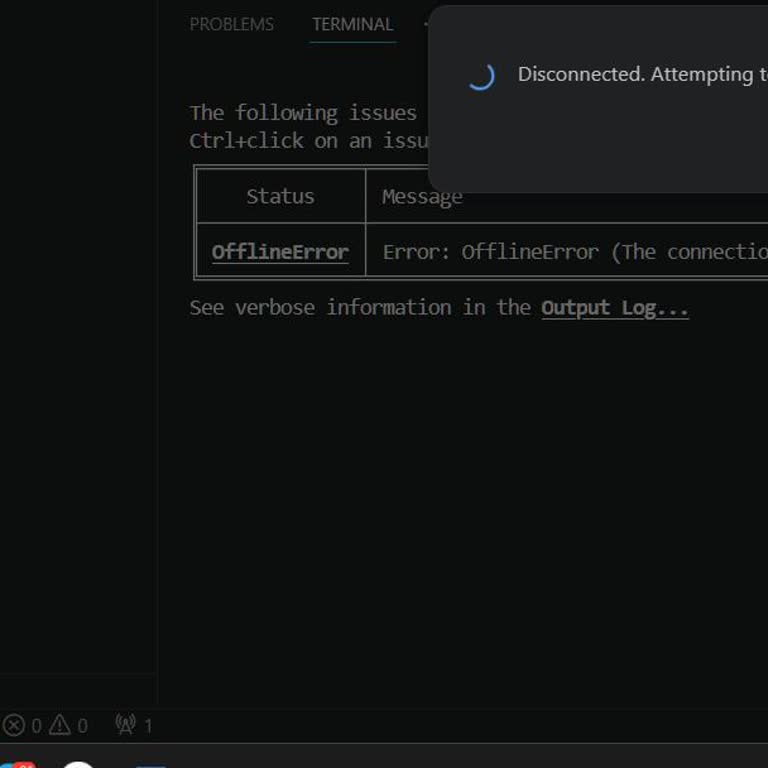Click 'The following issues' terminal line
This screenshot has width=768, height=768.
pos(303,113)
